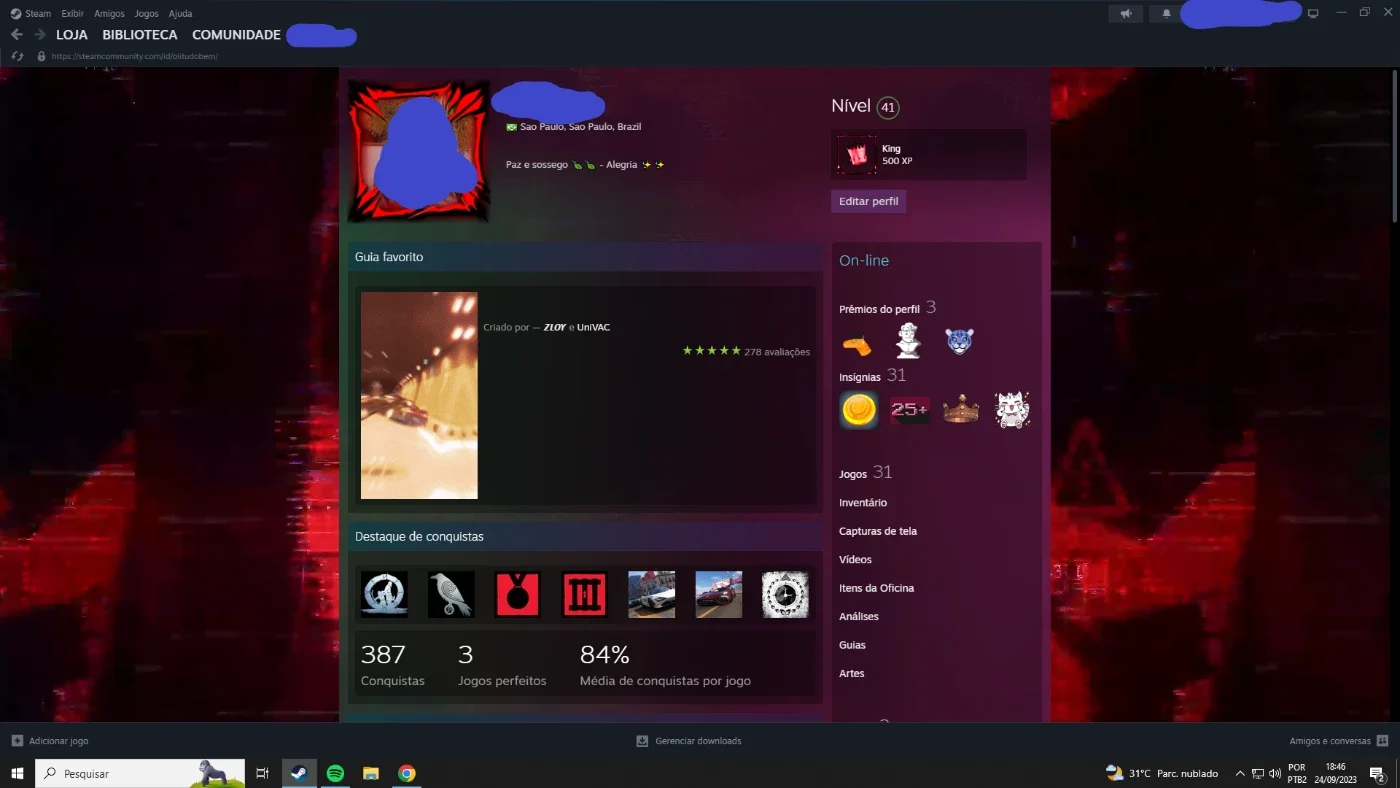Go forward with the right arrow
1400x788 pixels.
pos(40,35)
